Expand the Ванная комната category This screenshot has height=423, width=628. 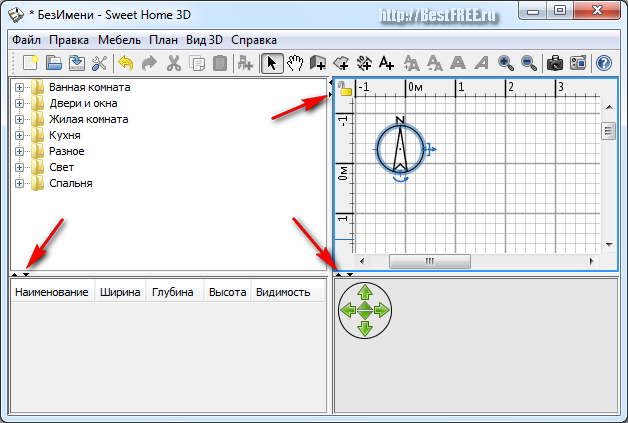[x=19, y=87]
